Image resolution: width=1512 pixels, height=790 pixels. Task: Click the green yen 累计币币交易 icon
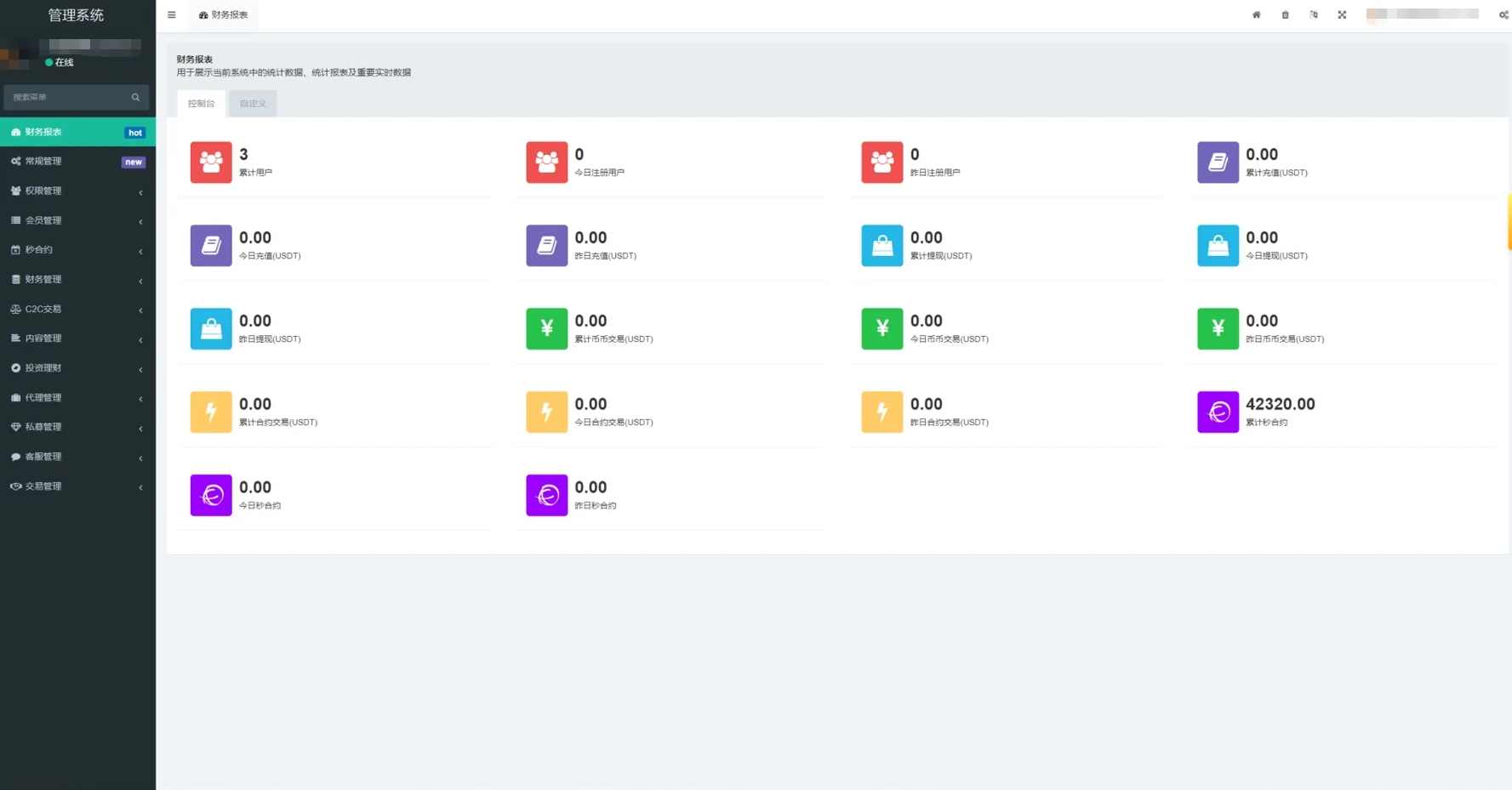click(546, 328)
